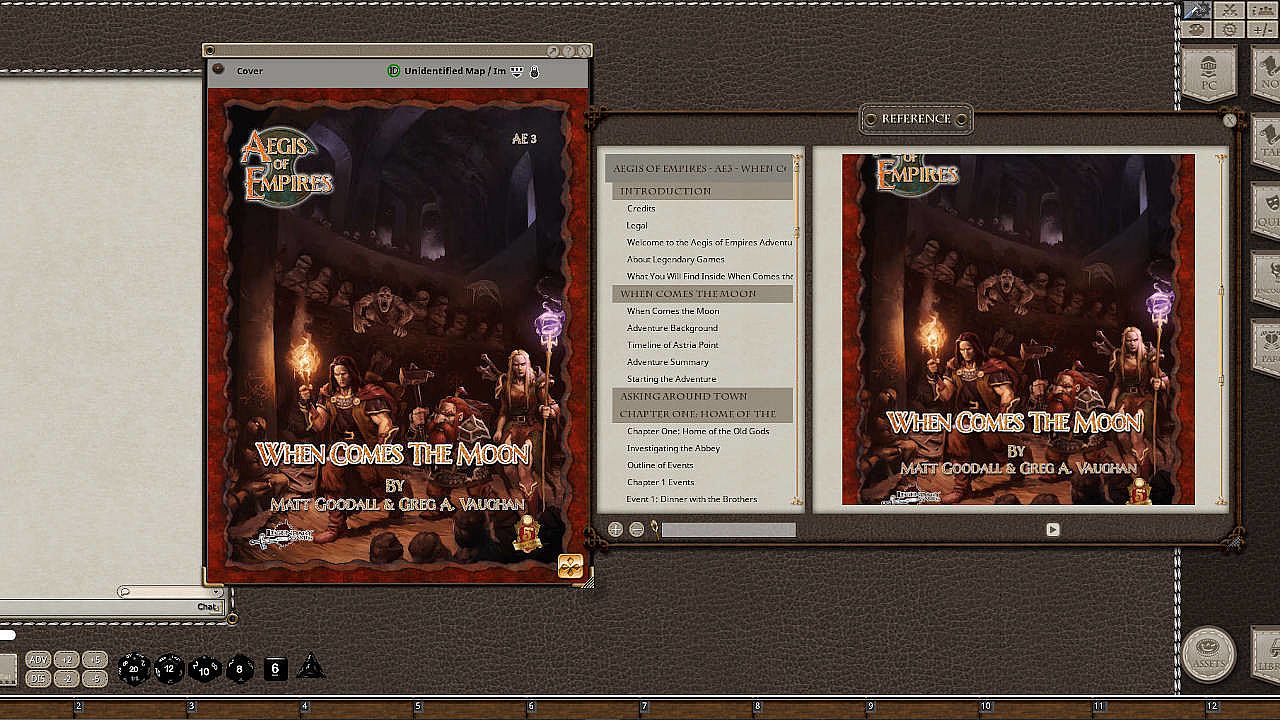This screenshot has width=1280, height=720.
Task: Roll the d8 die
Action: tap(240, 669)
